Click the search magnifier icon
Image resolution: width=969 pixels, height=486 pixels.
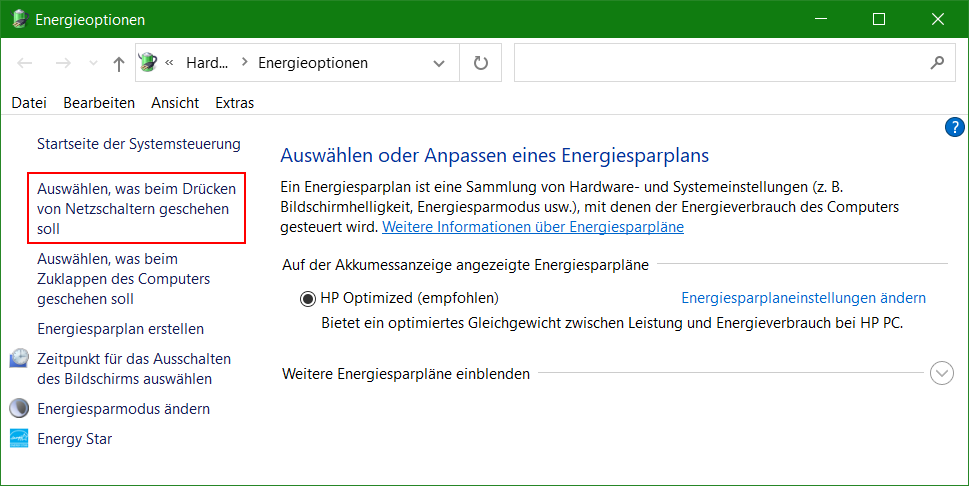click(937, 62)
